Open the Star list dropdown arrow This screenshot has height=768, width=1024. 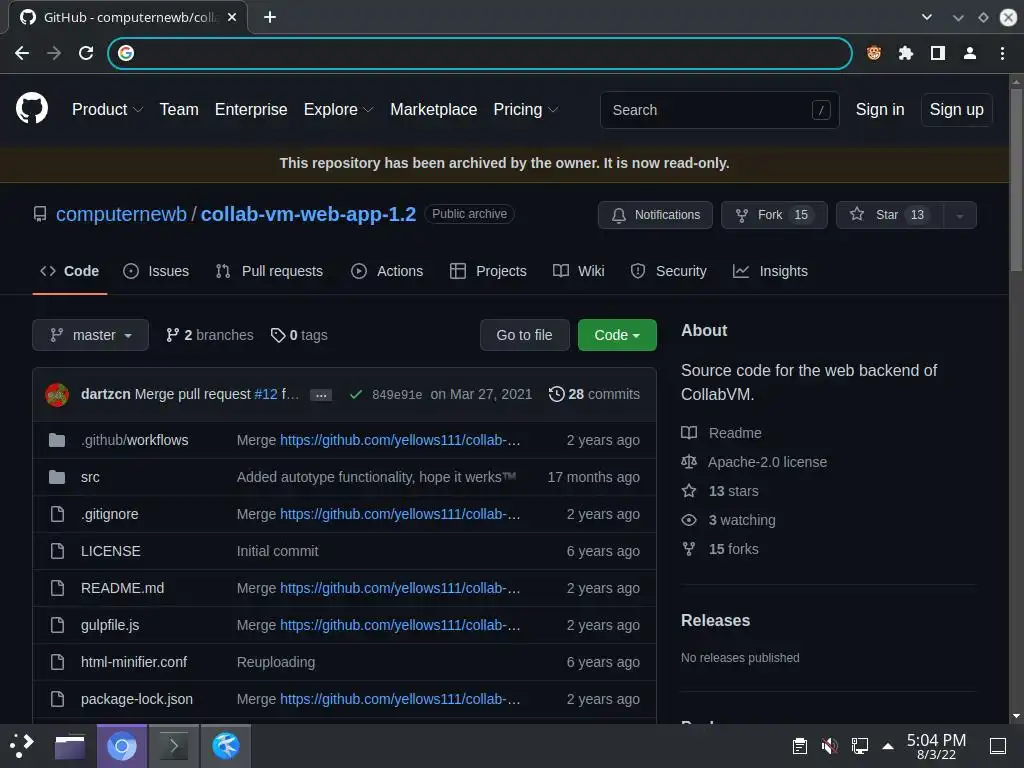[x=960, y=215]
